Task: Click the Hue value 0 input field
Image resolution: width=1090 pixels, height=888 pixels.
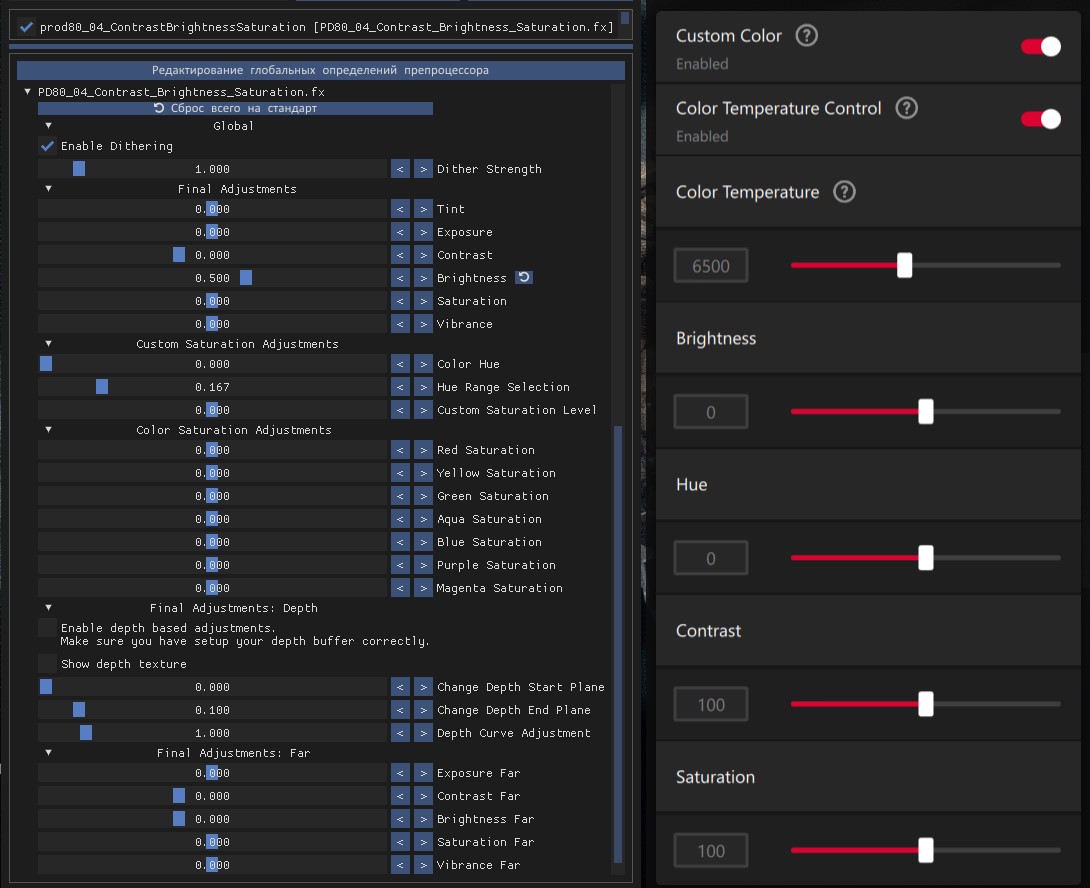Action: coord(710,558)
